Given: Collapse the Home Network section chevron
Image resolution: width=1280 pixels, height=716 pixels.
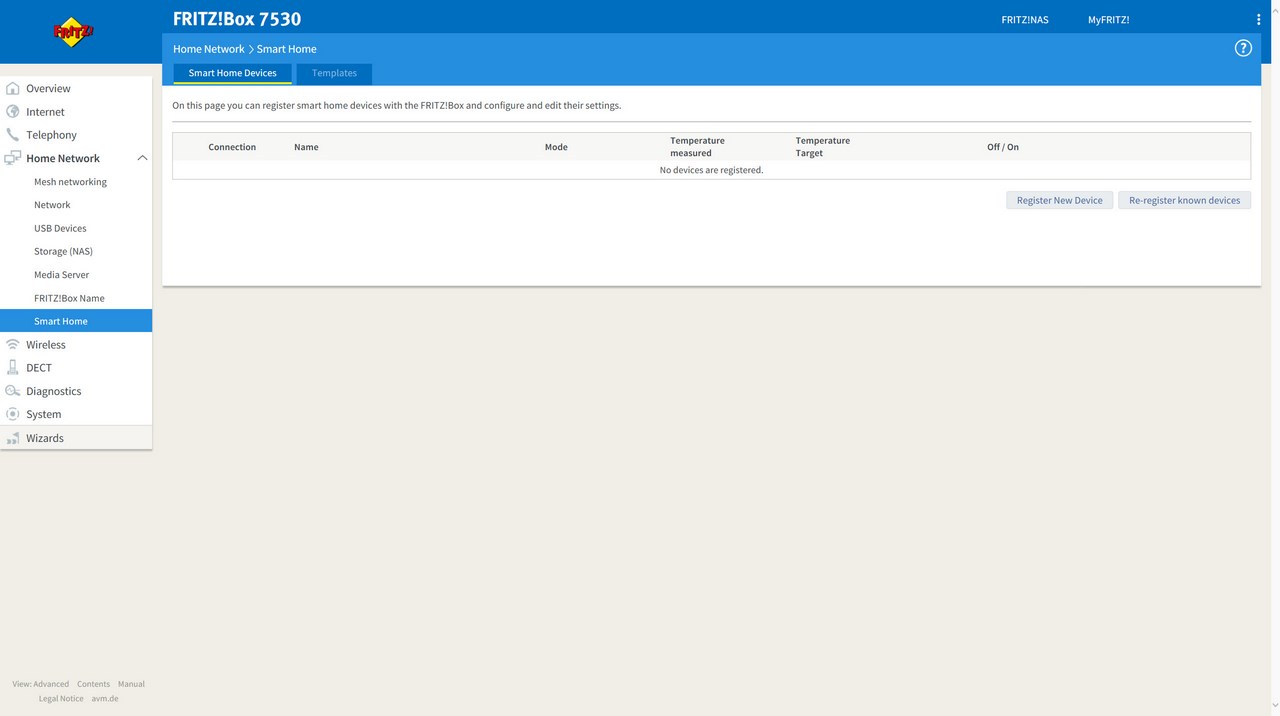Looking at the screenshot, I should 142,158.
